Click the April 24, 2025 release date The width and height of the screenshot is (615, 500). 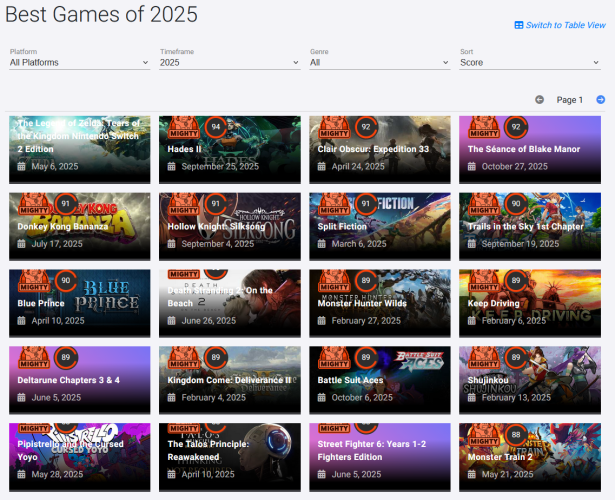tap(358, 167)
